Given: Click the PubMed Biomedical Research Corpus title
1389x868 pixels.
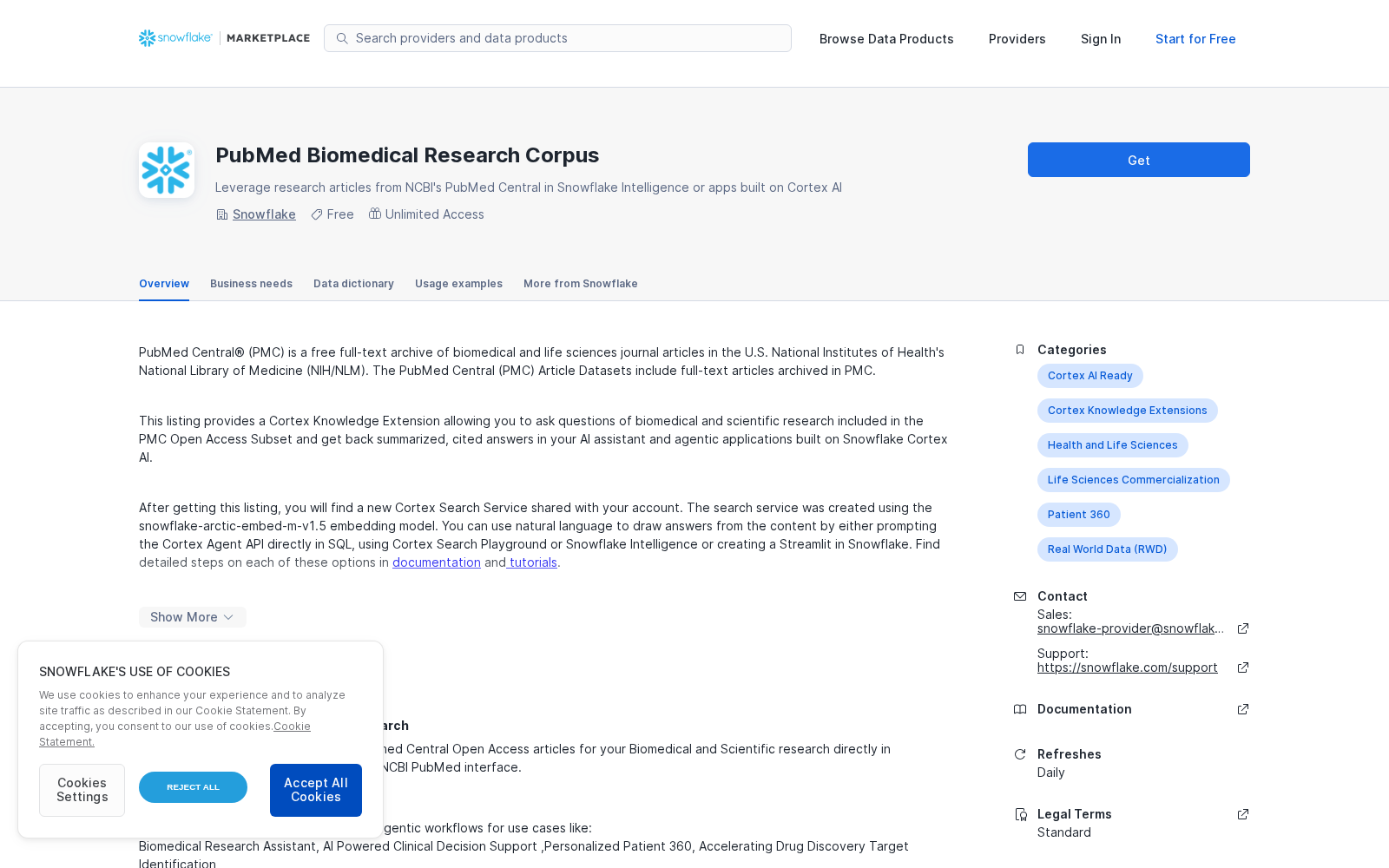Looking at the screenshot, I should (x=407, y=155).
